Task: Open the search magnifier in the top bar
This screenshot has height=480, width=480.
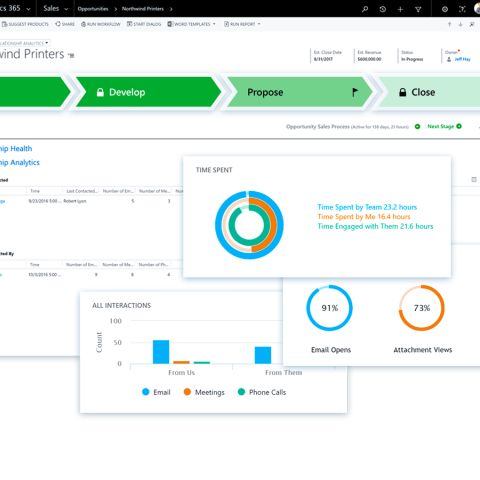Action: [x=365, y=9]
